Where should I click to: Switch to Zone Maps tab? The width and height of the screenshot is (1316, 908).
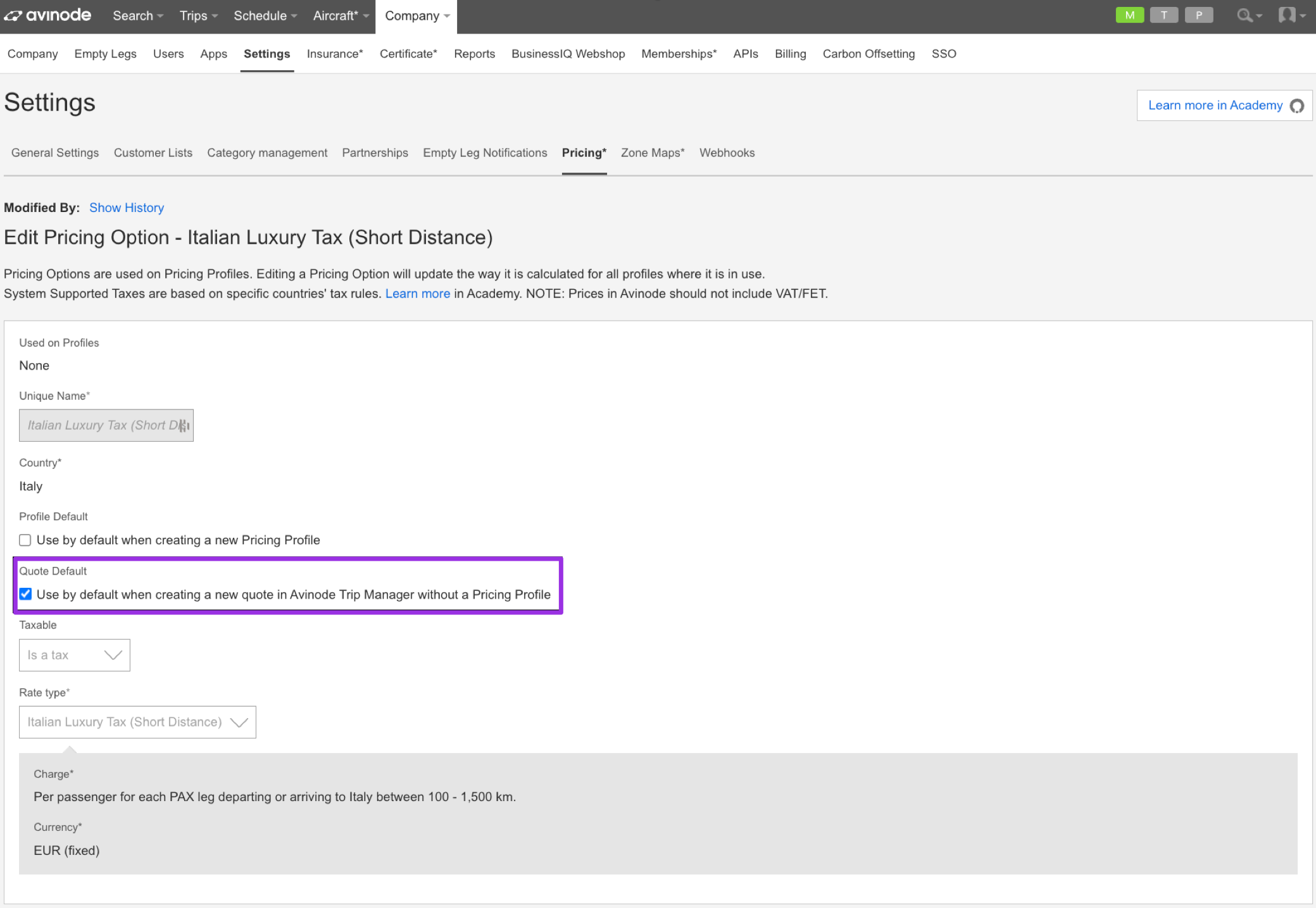(x=653, y=152)
